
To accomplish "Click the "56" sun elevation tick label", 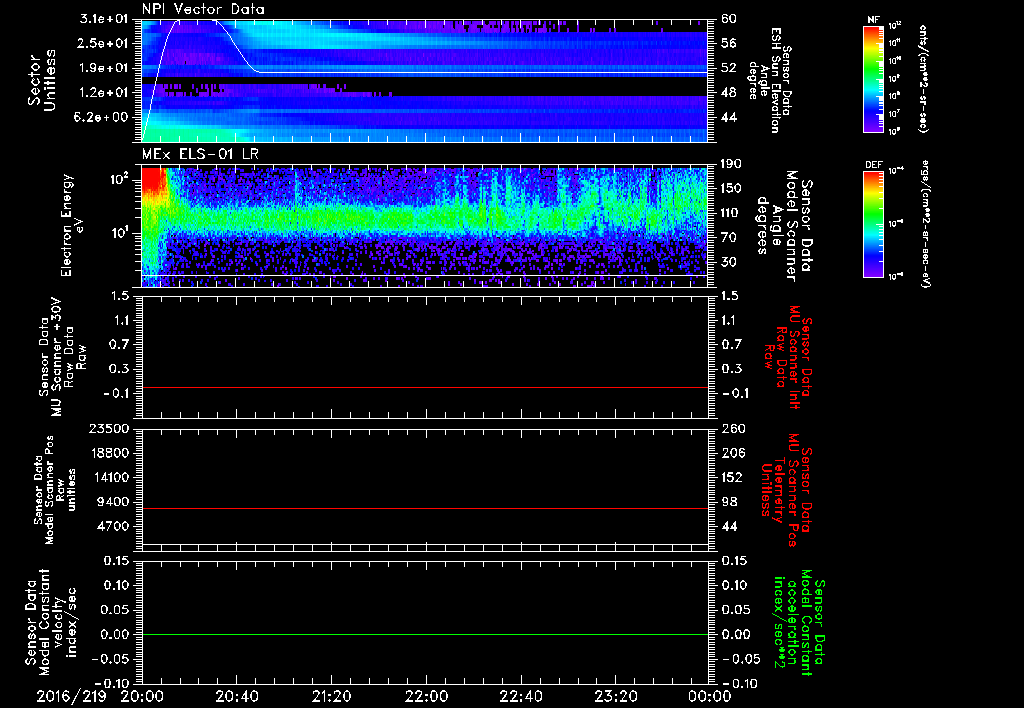I will 729,43.
